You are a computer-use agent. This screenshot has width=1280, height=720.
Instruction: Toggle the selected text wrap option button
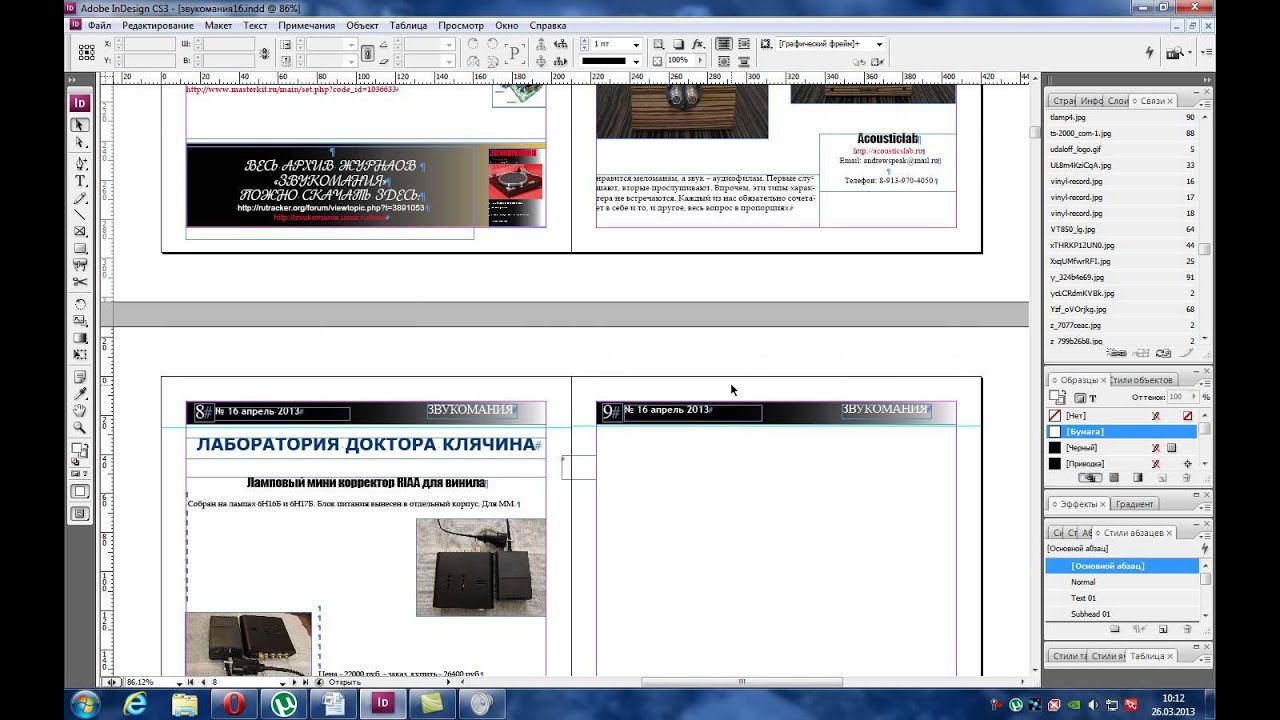pos(723,45)
